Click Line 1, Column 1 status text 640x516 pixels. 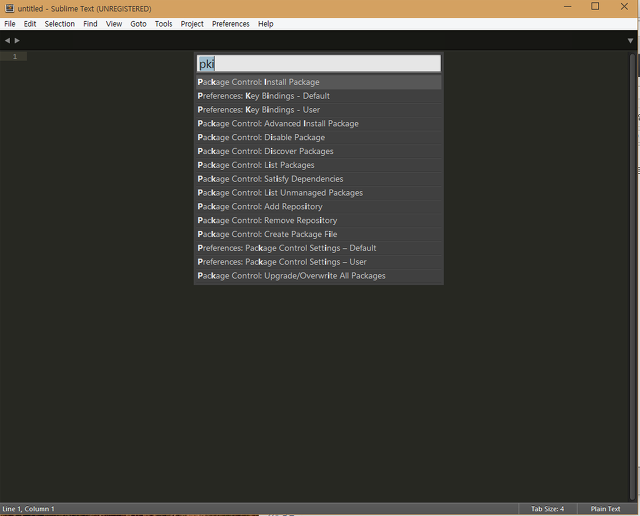coord(28,509)
